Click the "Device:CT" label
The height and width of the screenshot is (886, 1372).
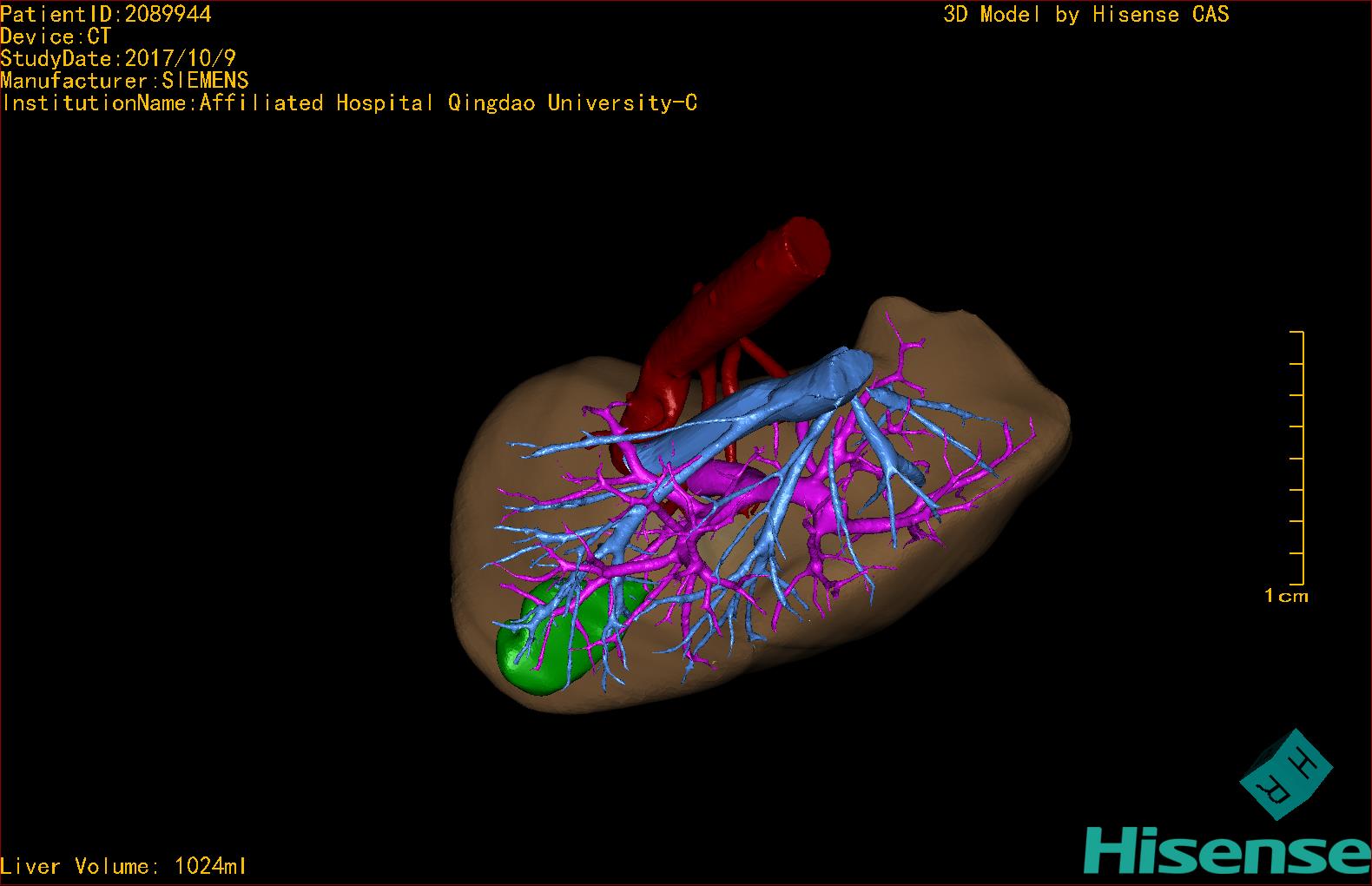coord(56,36)
